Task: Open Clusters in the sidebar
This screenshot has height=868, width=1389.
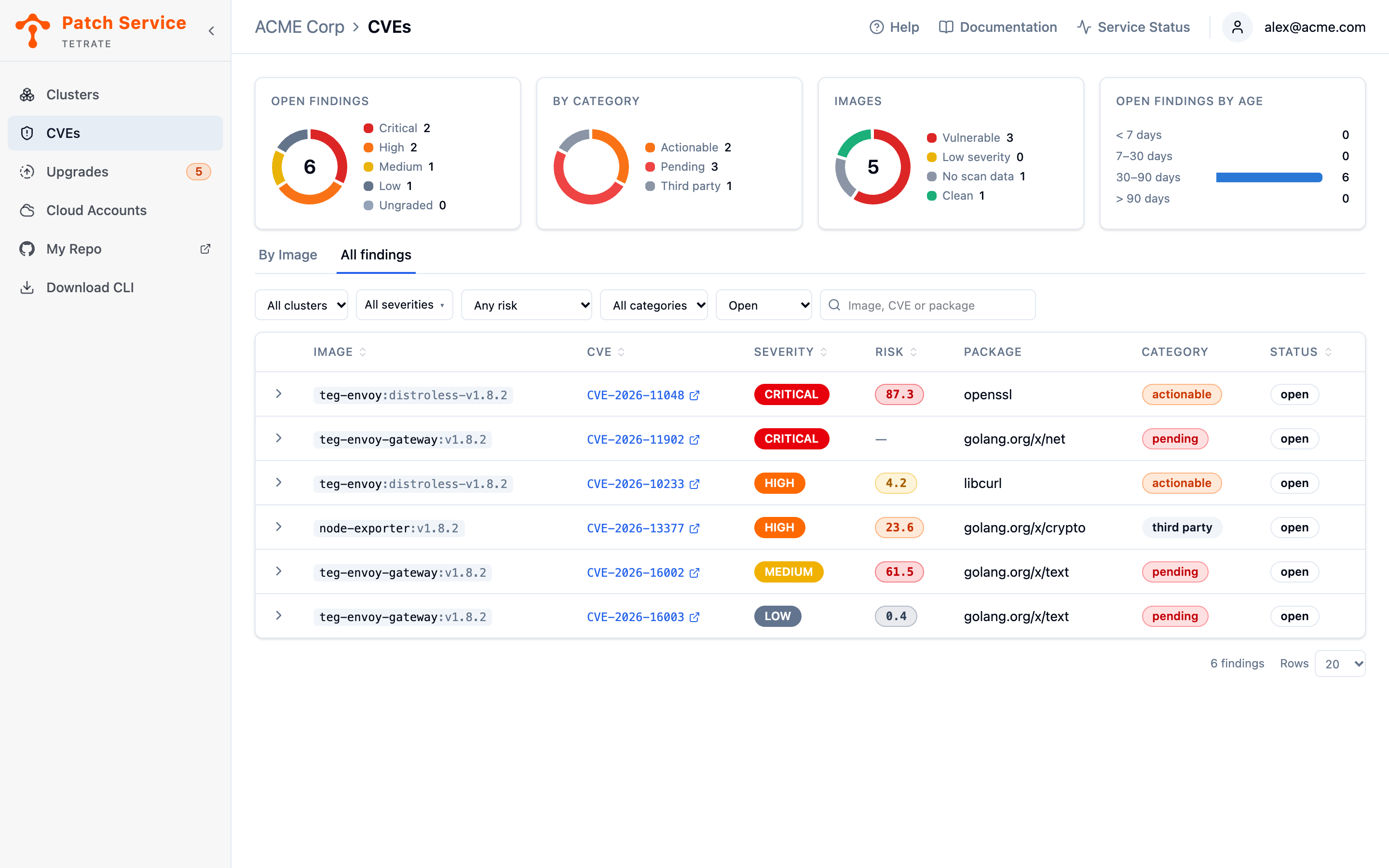Action: click(x=115, y=95)
